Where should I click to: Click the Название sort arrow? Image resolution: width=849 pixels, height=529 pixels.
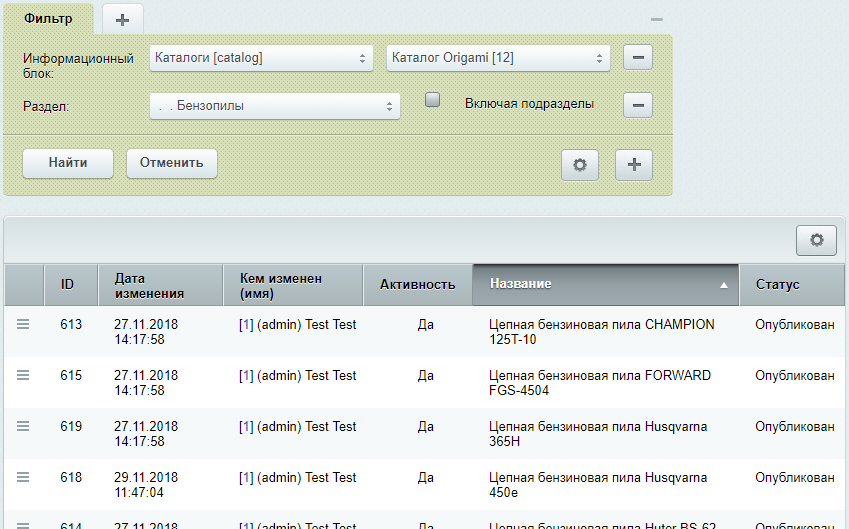[x=723, y=285]
